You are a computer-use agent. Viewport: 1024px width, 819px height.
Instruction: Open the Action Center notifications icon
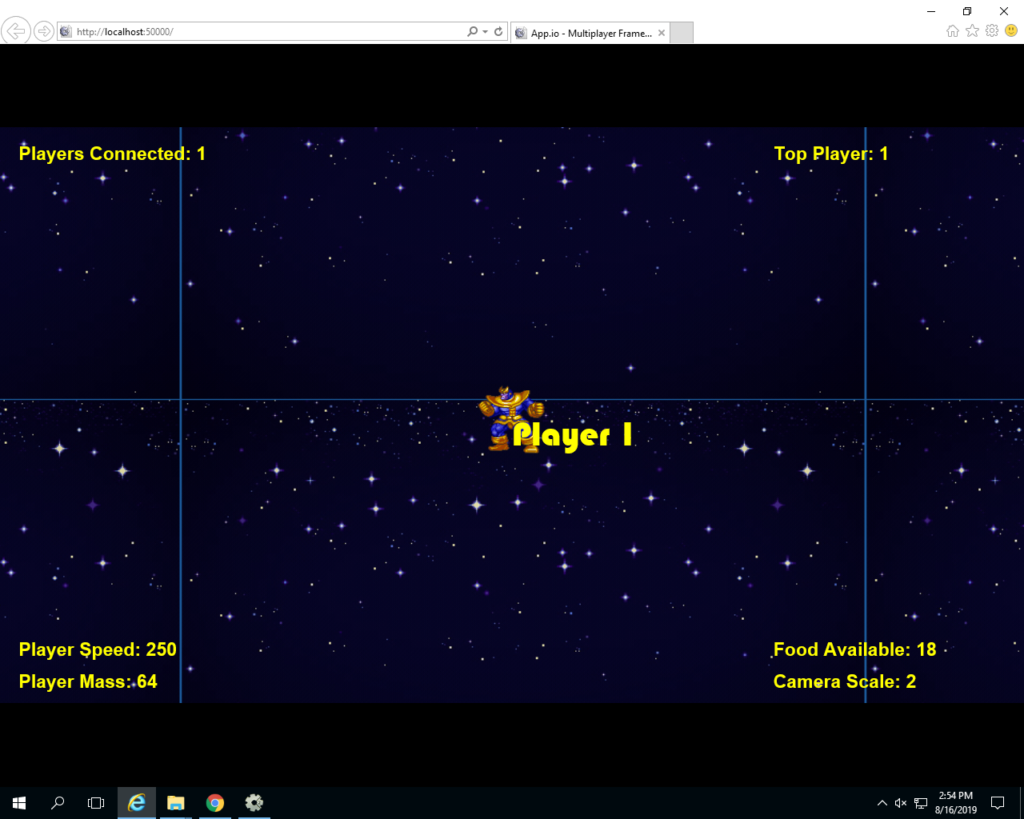tap(997, 803)
